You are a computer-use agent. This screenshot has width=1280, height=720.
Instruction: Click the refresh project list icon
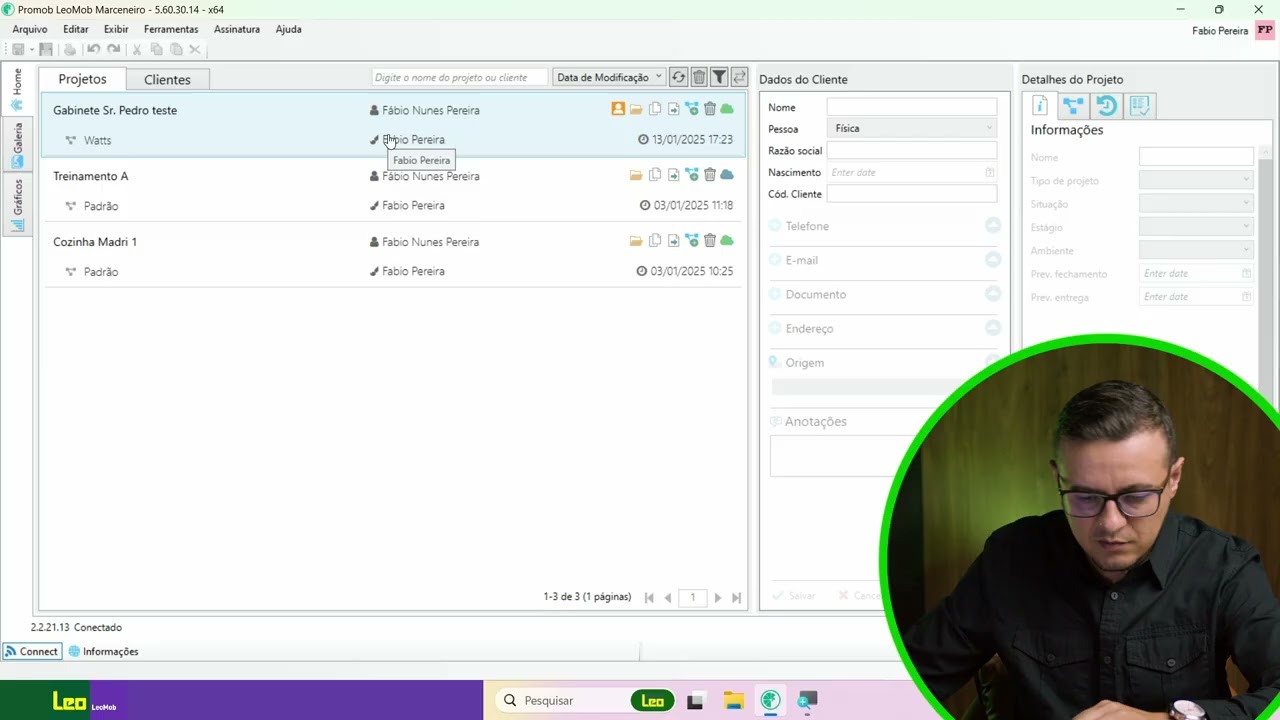pos(679,77)
